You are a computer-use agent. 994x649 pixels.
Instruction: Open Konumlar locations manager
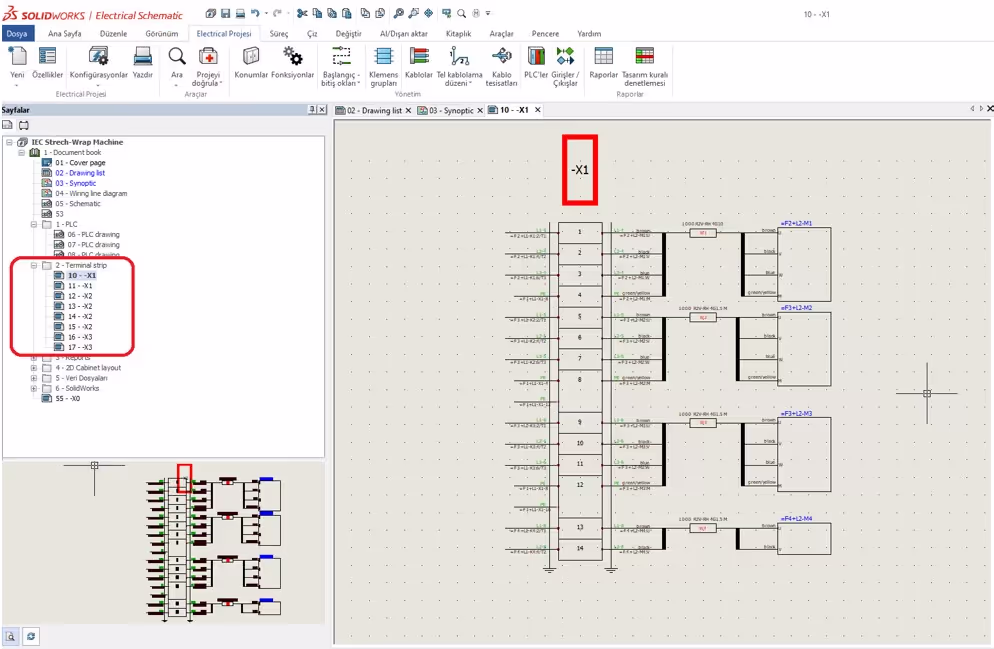[x=251, y=63]
